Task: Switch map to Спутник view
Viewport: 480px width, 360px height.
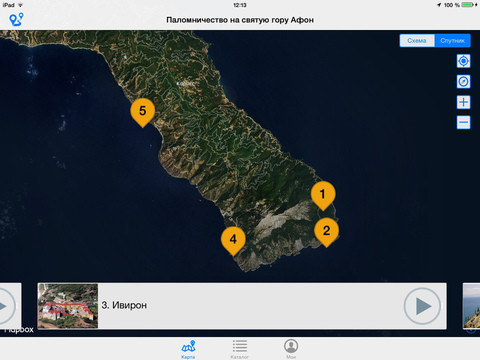Action: point(452,41)
